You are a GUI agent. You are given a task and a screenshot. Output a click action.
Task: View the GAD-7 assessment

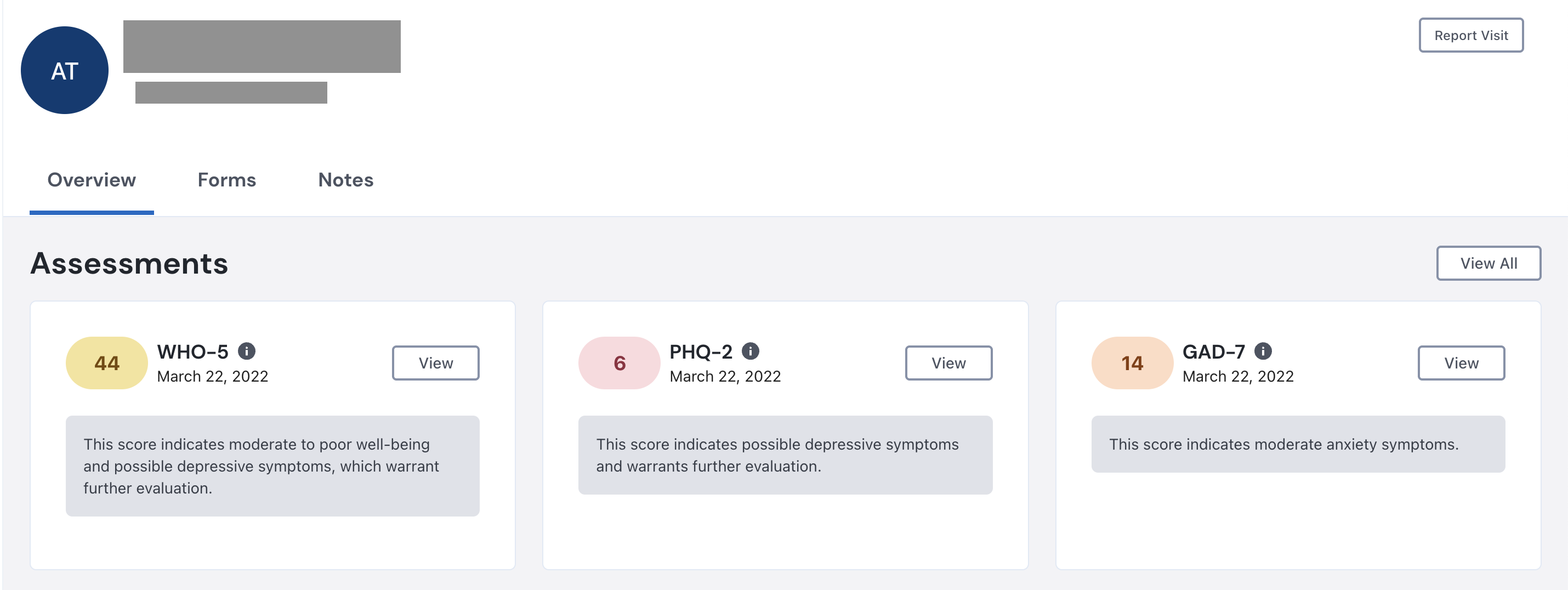[1461, 364]
